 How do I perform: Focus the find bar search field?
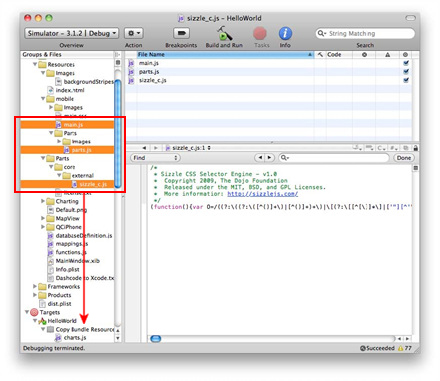(x=334, y=158)
